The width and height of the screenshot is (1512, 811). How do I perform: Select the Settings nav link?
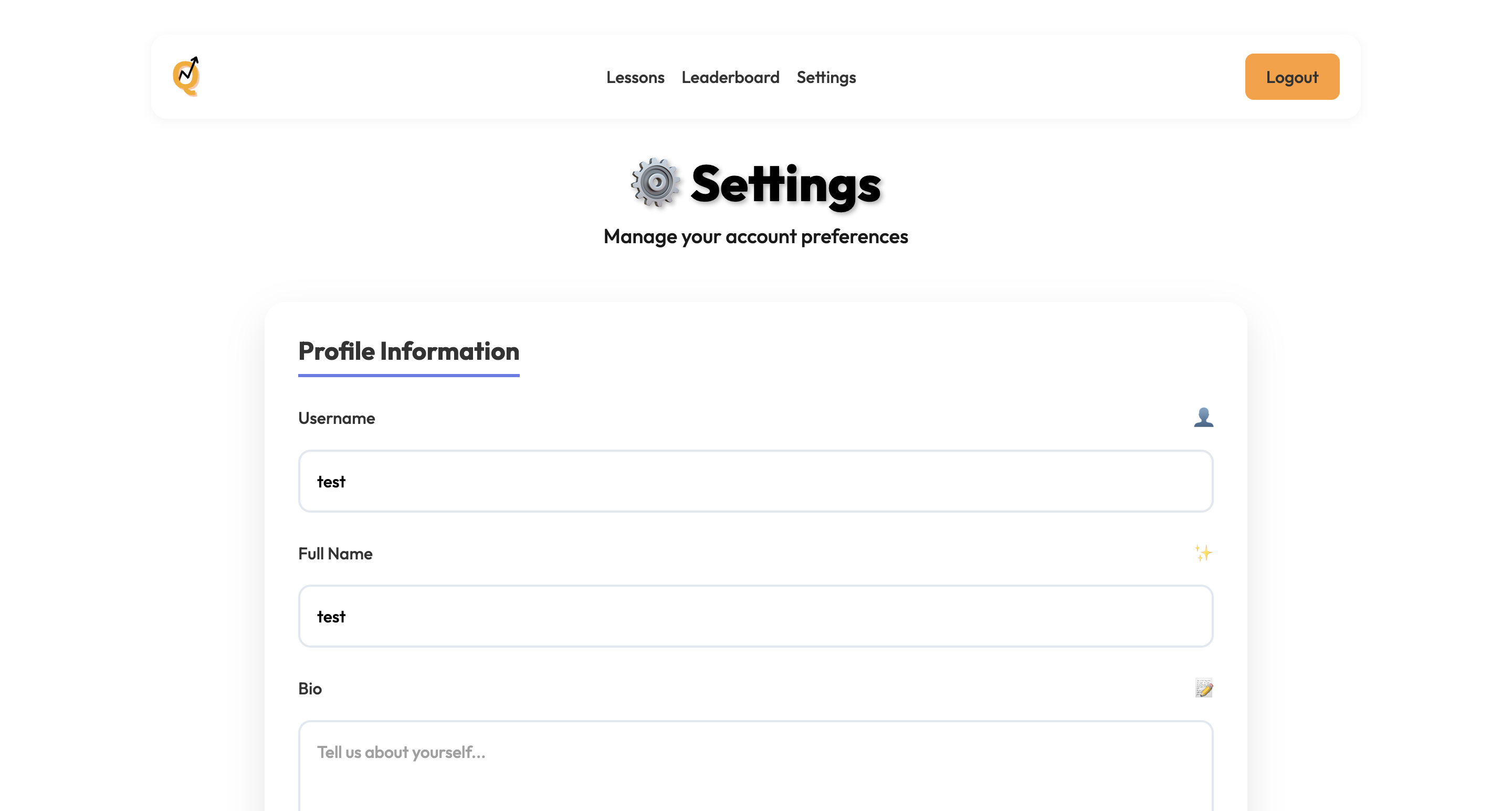(x=826, y=77)
